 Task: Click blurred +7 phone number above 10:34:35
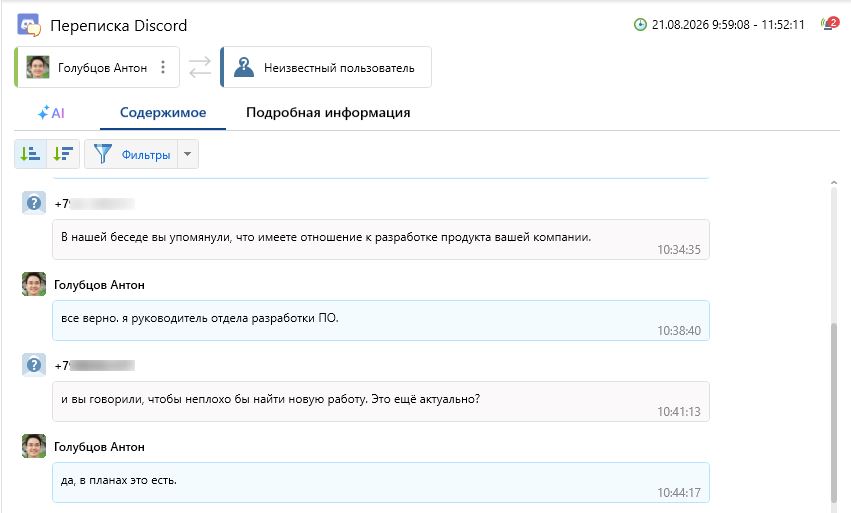point(94,204)
